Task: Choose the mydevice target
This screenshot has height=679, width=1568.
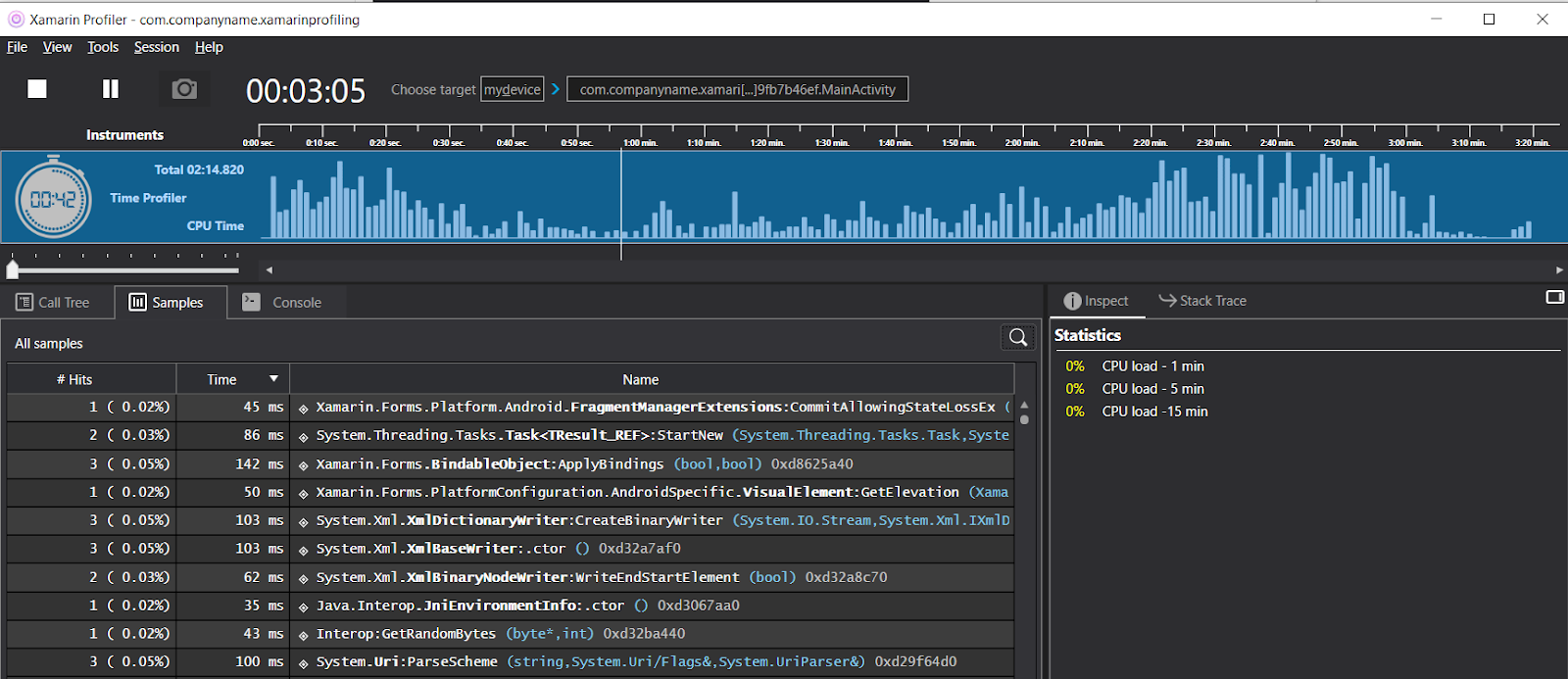Action: pyautogui.click(x=512, y=89)
